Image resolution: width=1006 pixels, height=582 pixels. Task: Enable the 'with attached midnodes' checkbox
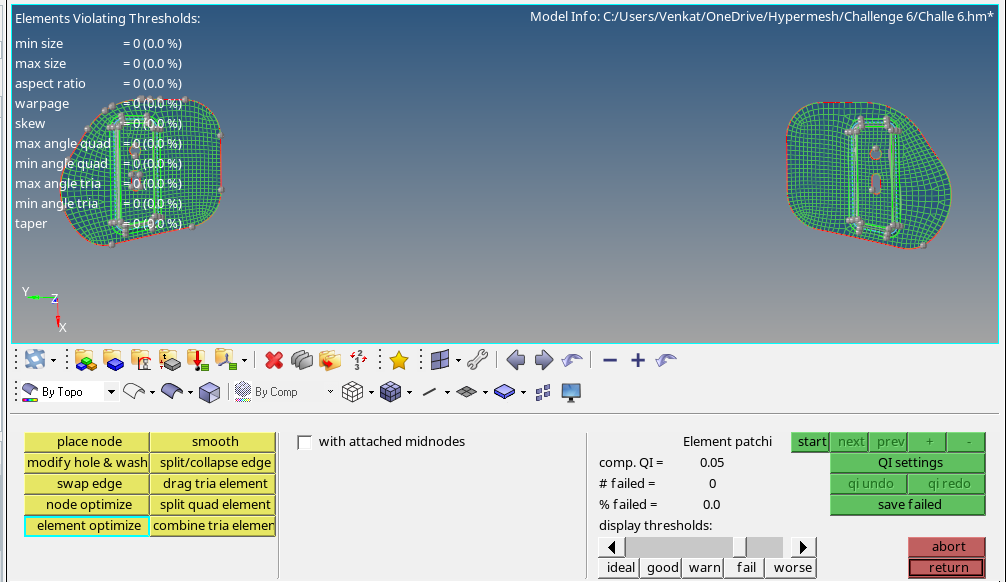point(305,441)
